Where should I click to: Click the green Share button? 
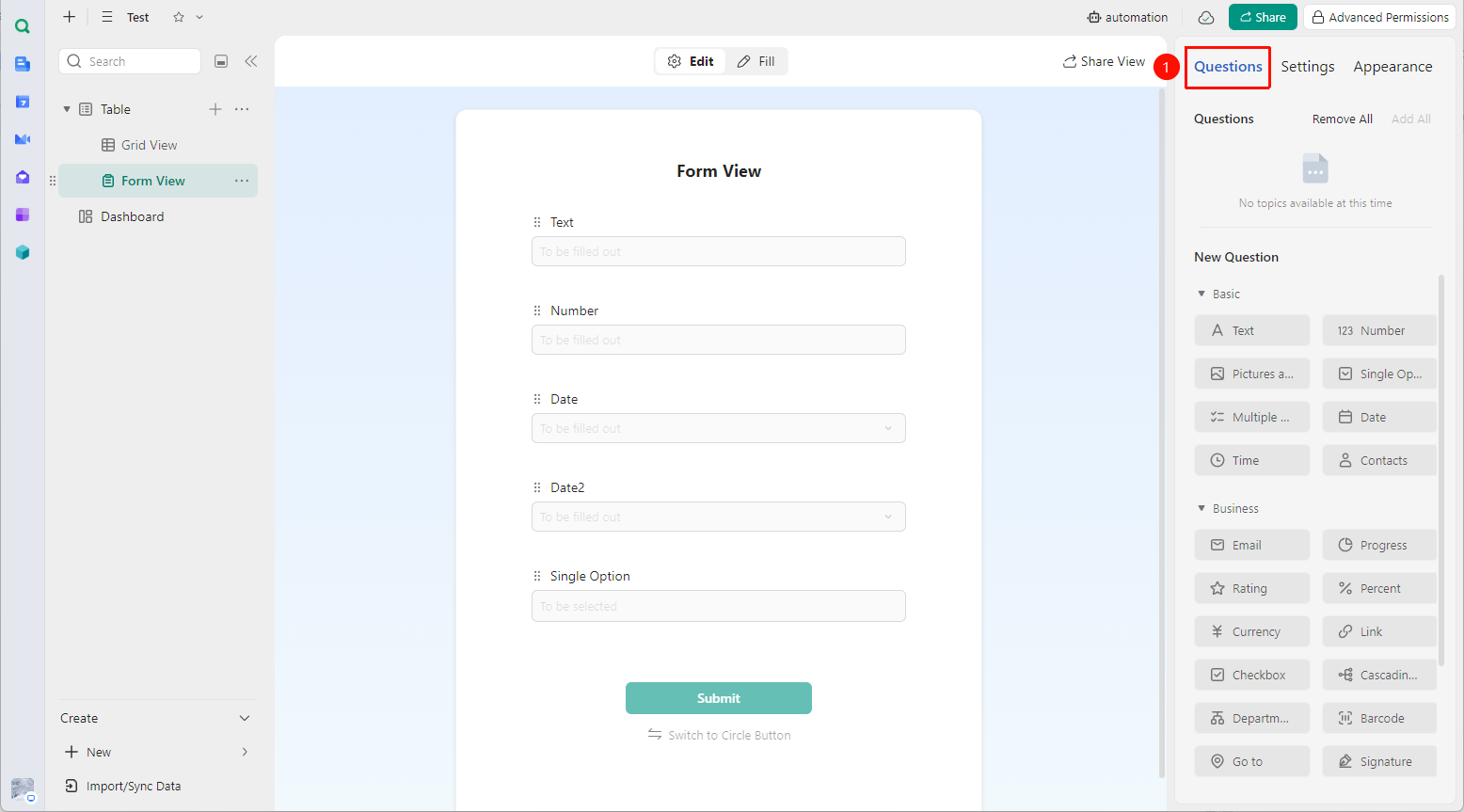pyautogui.click(x=1263, y=17)
